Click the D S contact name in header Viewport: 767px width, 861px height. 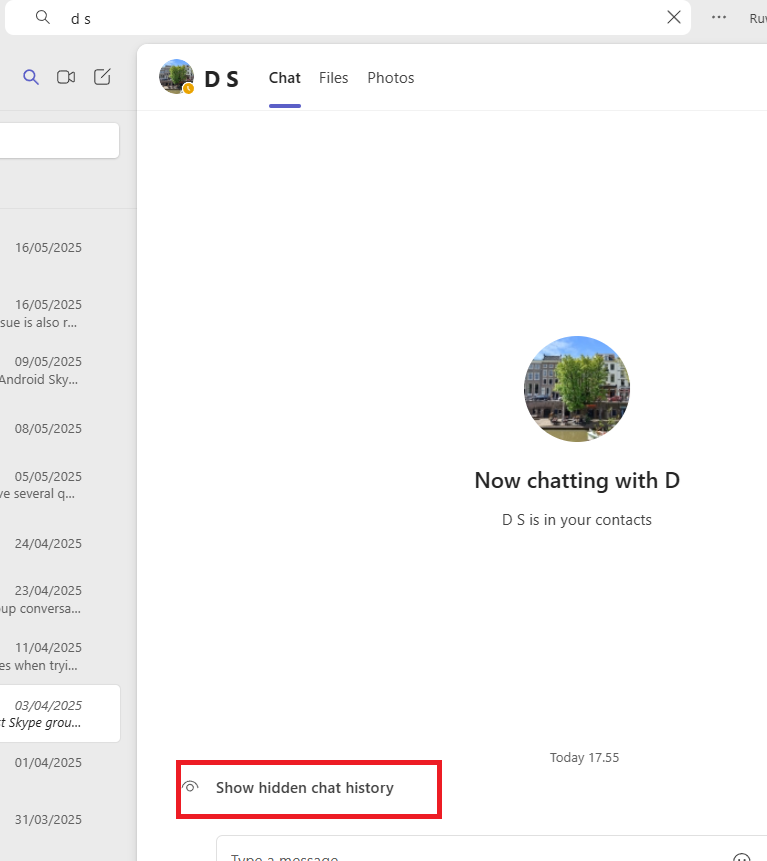tap(221, 79)
